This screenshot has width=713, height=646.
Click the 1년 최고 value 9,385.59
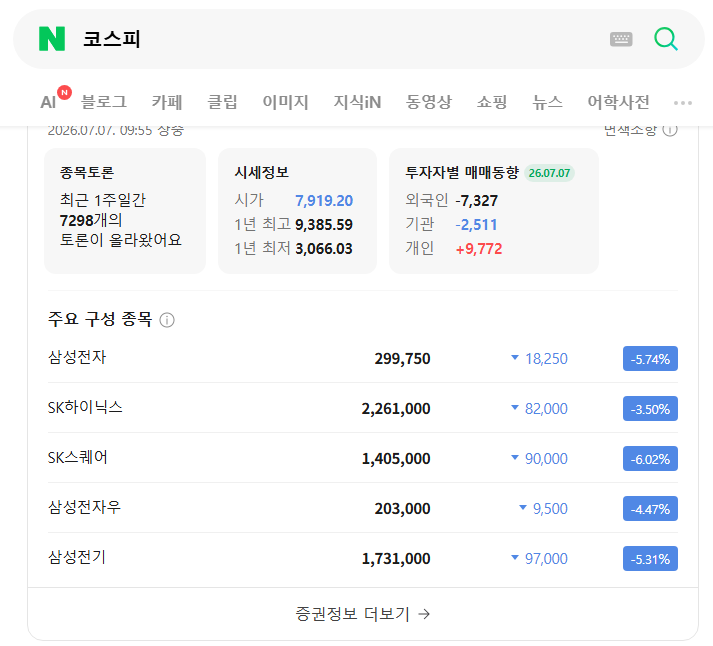[x=324, y=225]
